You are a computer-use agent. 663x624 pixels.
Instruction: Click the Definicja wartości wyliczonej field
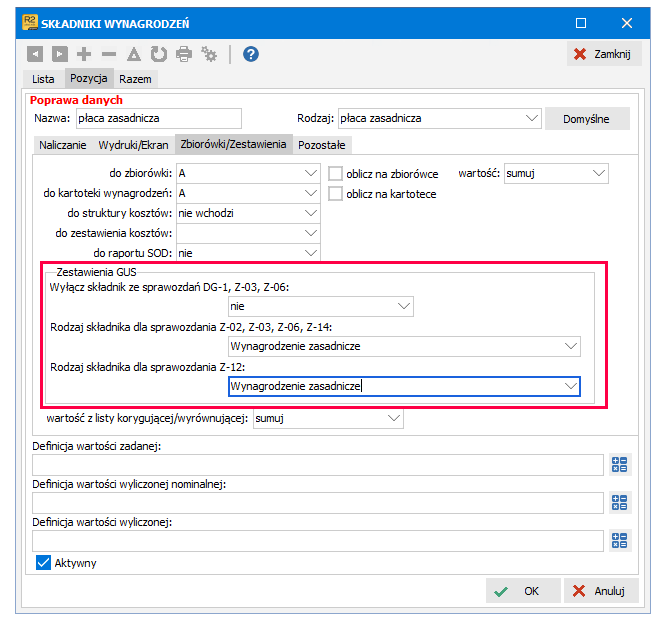coord(318,541)
